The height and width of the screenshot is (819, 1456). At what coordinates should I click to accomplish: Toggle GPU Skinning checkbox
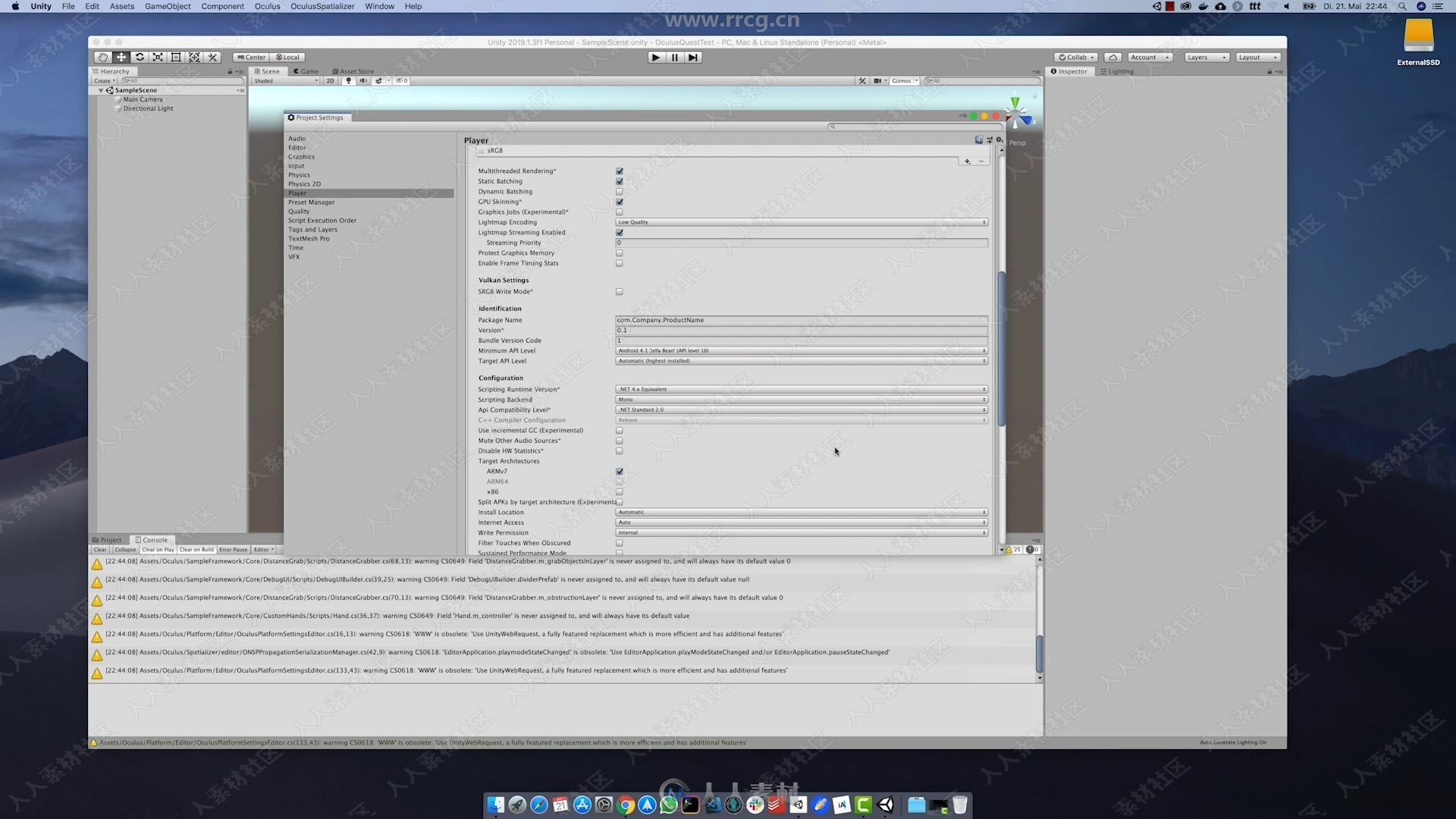620,202
